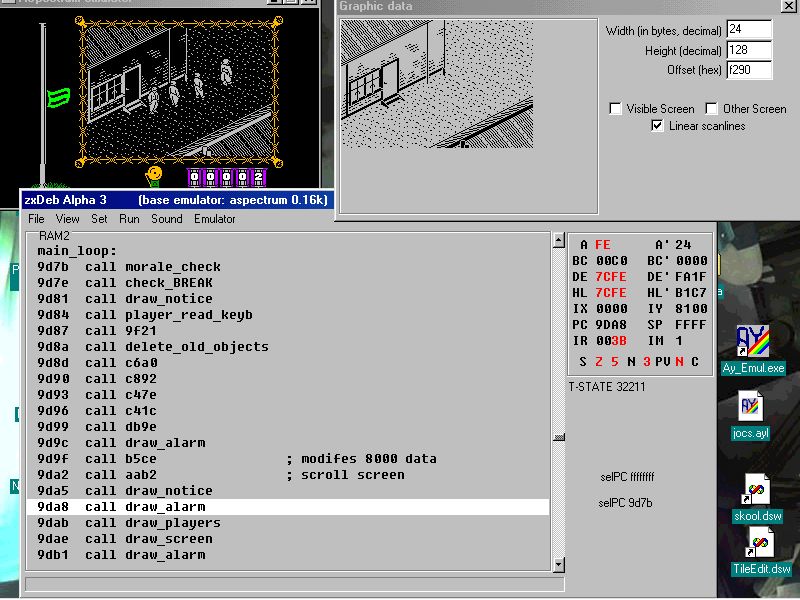Click the Offset hex input field

click(749, 70)
